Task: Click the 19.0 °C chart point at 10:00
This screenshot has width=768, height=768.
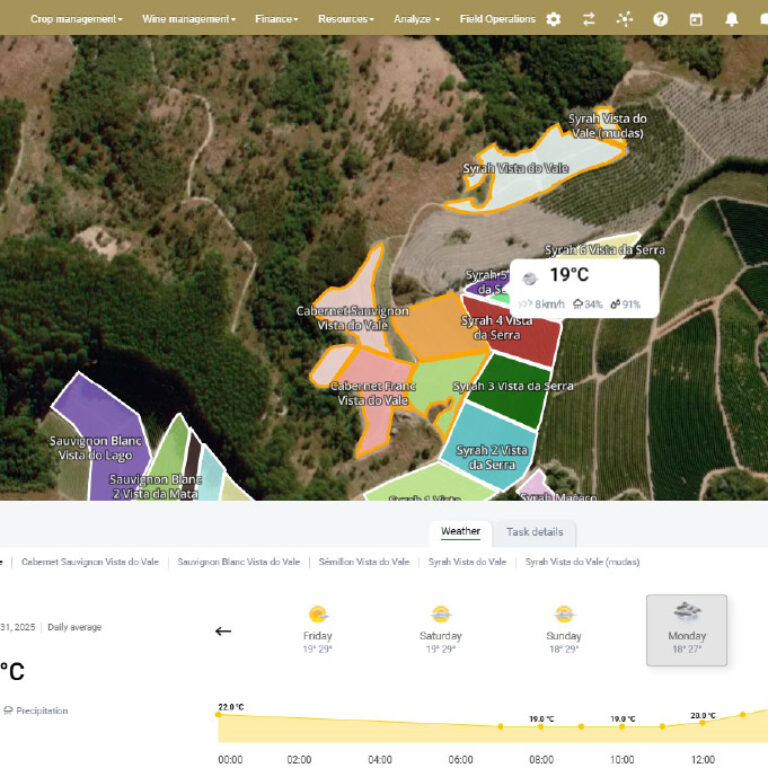Action: click(x=622, y=726)
